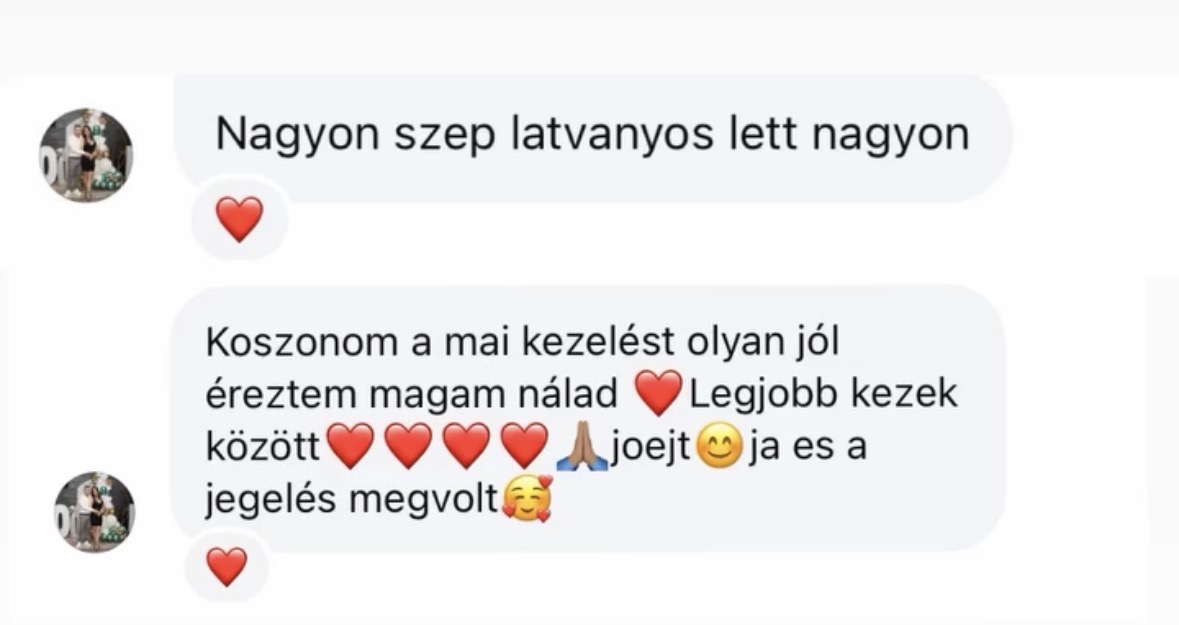Open the sender's avatar beside the first message
Image resolution: width=1179 pixels, height=625 pixels.
point(86,155)
